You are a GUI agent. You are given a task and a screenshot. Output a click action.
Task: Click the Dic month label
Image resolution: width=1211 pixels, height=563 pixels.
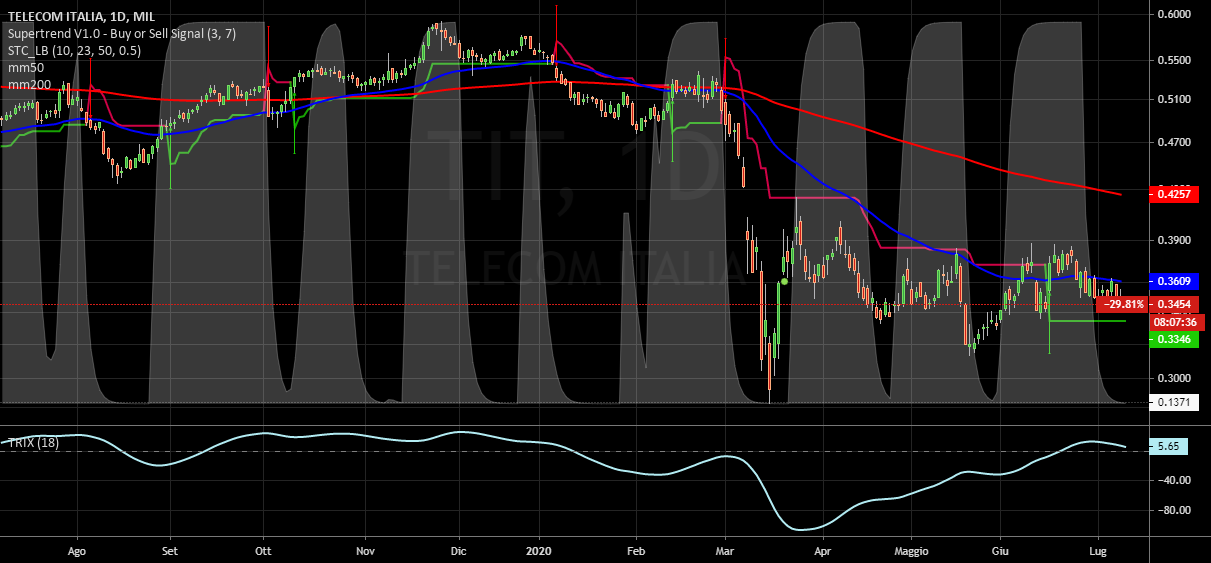pyautogui.click(x=459, y=550)
